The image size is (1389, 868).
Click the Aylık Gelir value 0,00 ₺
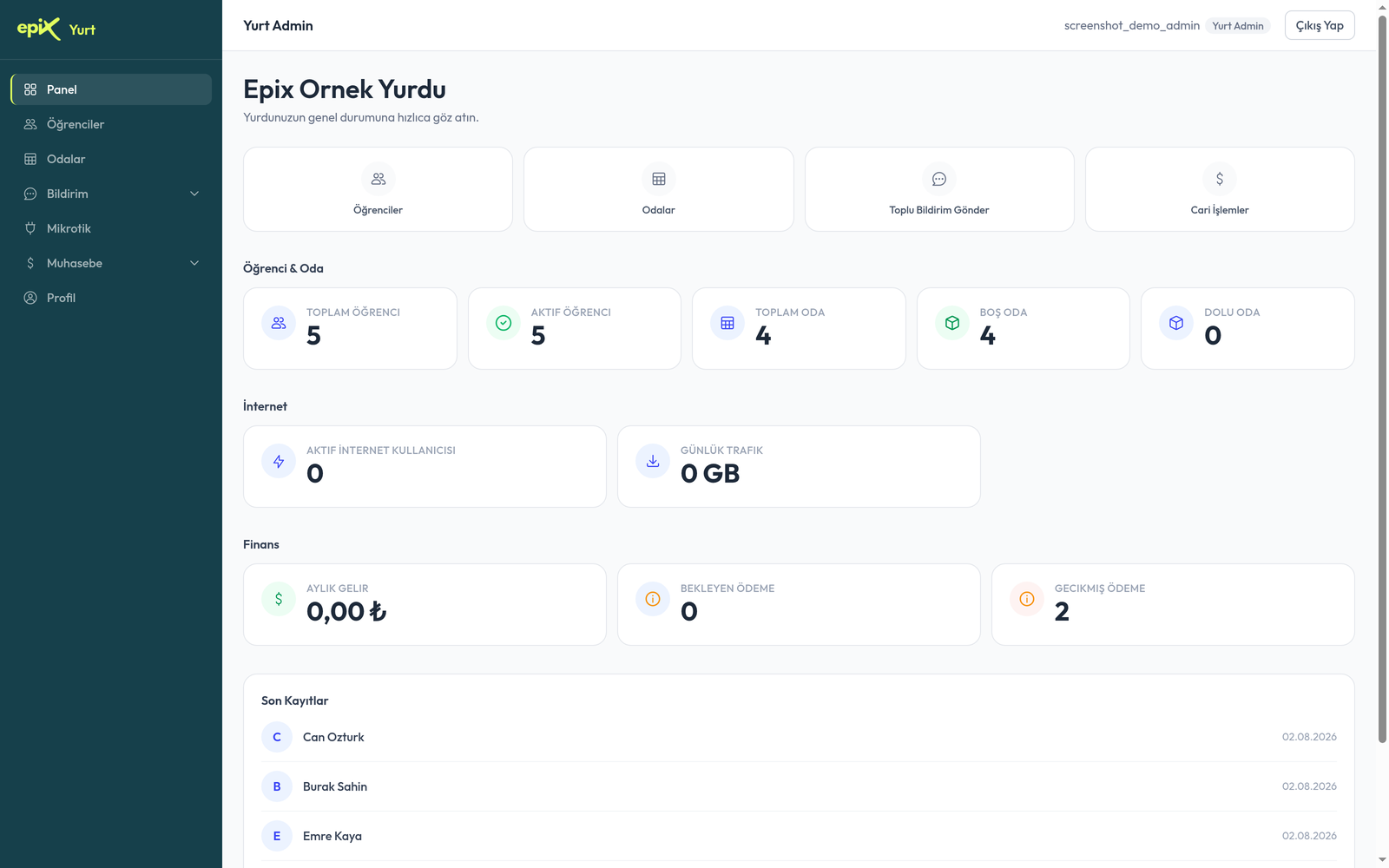click(x=346, y=612)
